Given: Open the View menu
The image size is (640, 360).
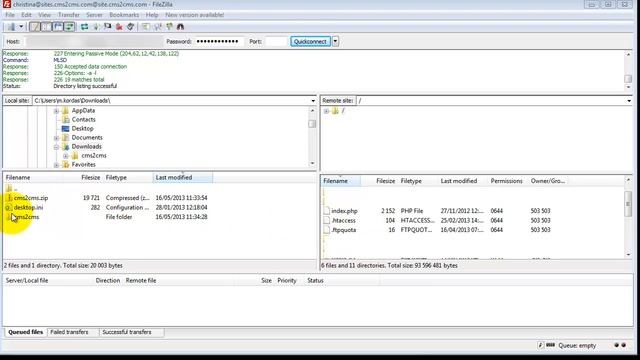Looking at the screenshot, I should coord(44,15).
